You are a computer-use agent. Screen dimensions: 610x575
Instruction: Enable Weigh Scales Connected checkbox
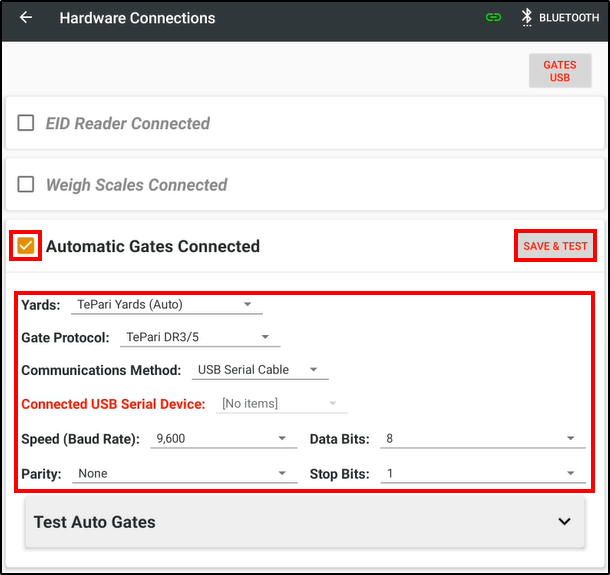tap(26, 184)
